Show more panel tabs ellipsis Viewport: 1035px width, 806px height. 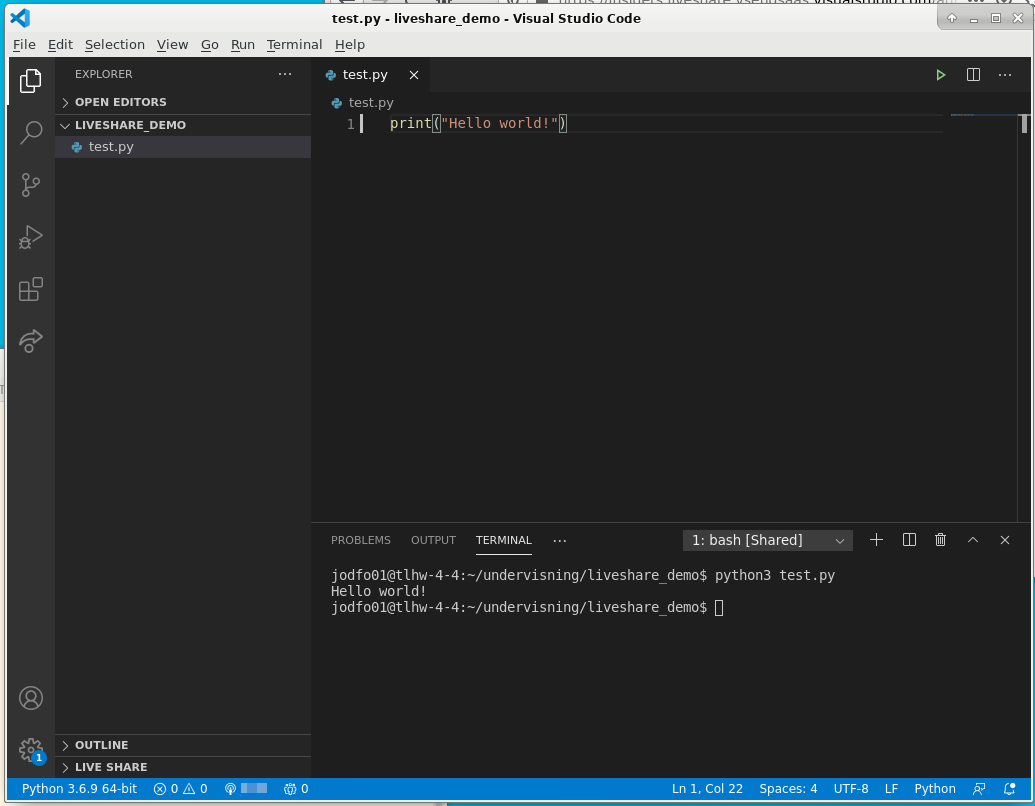pyautogui.click(x=560, y=541)
